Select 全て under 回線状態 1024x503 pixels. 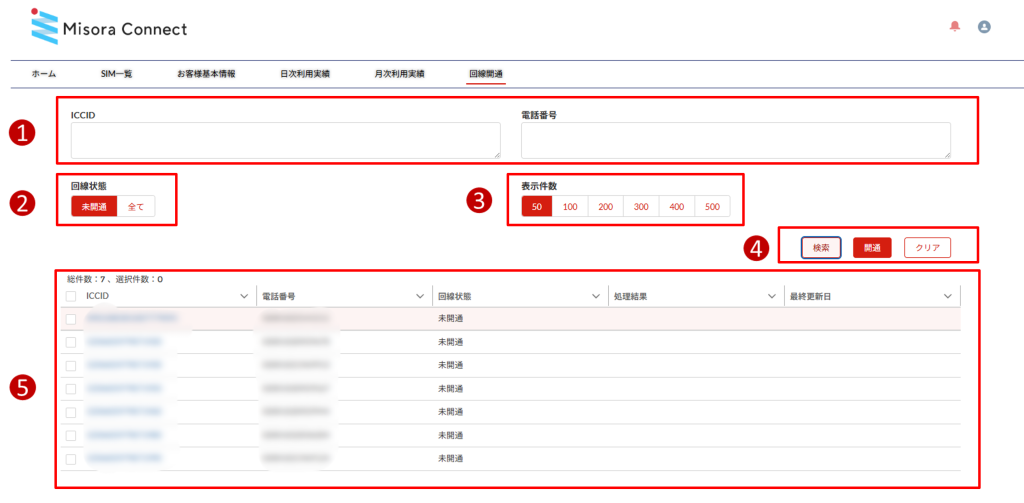pos(136,206)
